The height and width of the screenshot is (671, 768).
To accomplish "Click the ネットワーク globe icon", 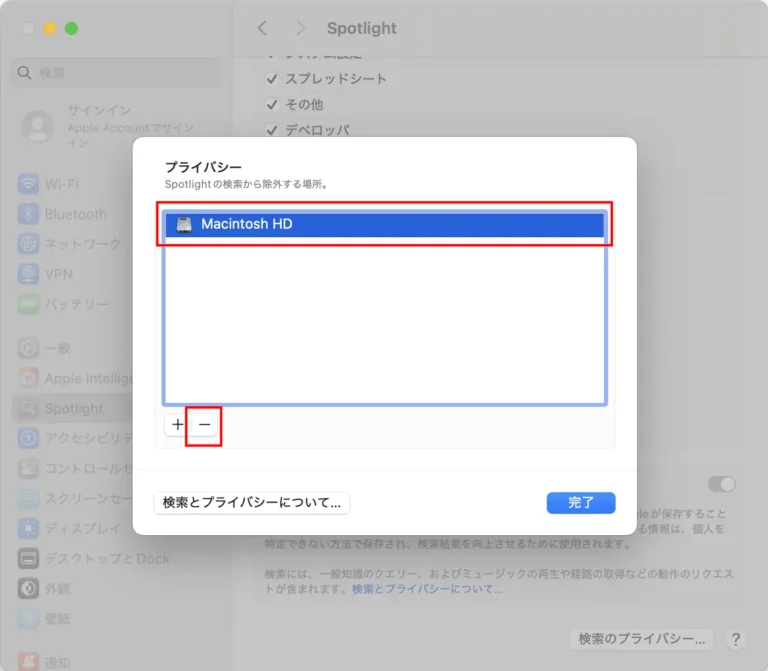I will 28,244.
